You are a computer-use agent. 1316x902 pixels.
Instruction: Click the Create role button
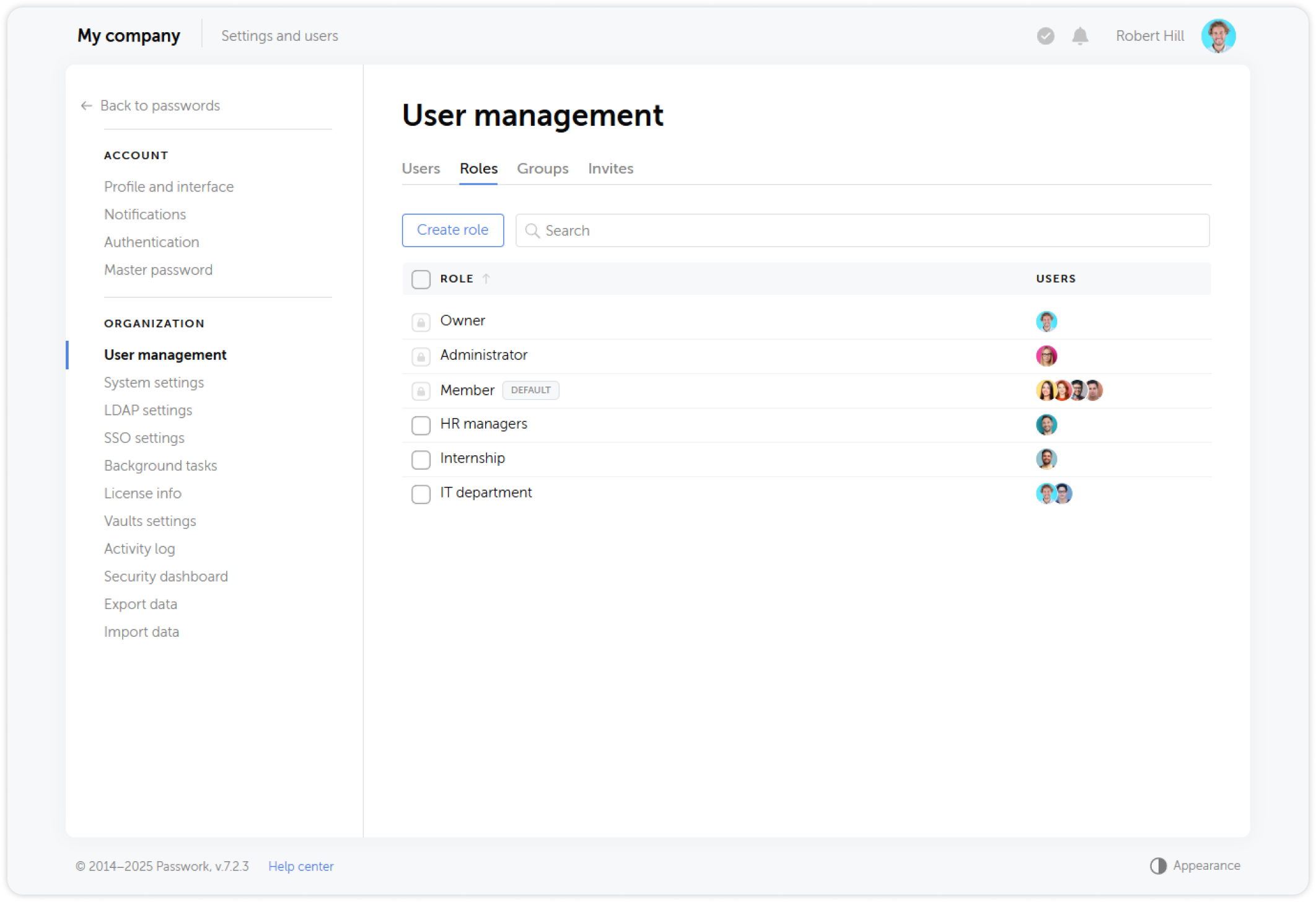pos(452,230)
